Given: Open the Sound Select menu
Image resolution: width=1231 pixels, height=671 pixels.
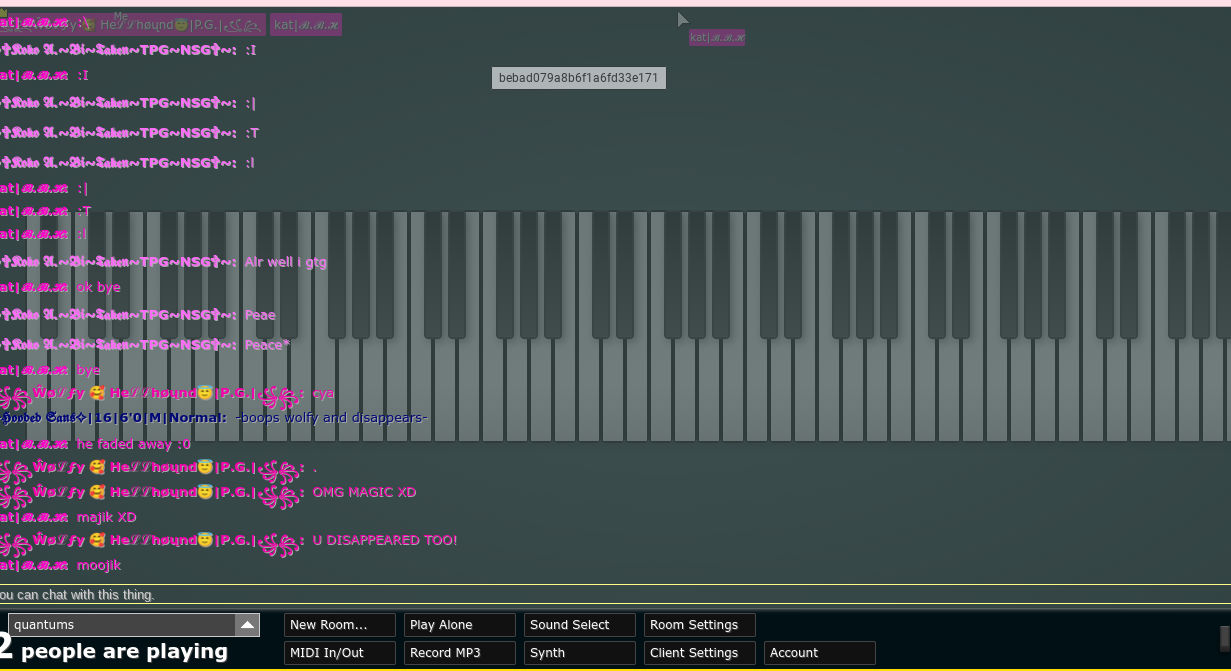Looking at the screenshot, I should (x=580, y=625).
